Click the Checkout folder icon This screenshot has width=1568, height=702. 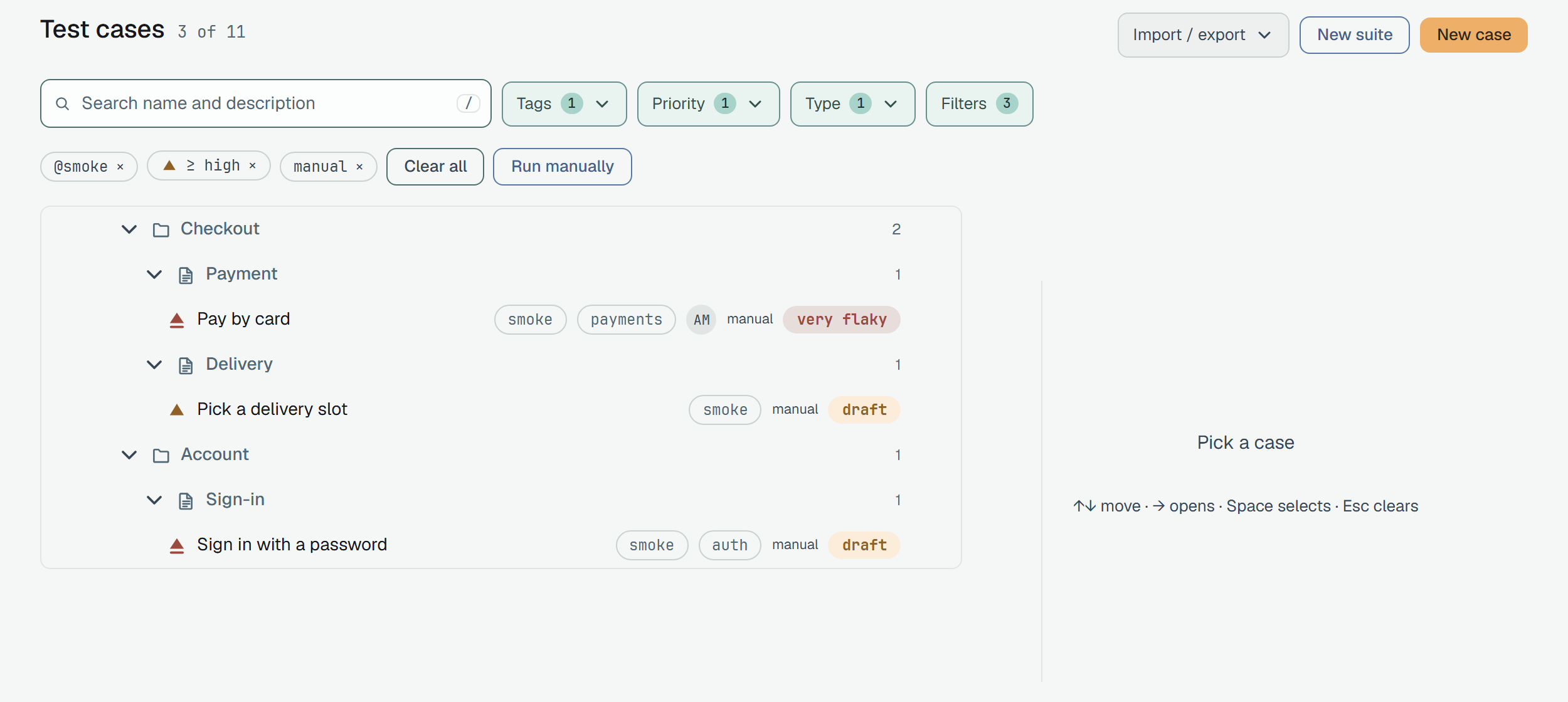[x=161, y=230]
